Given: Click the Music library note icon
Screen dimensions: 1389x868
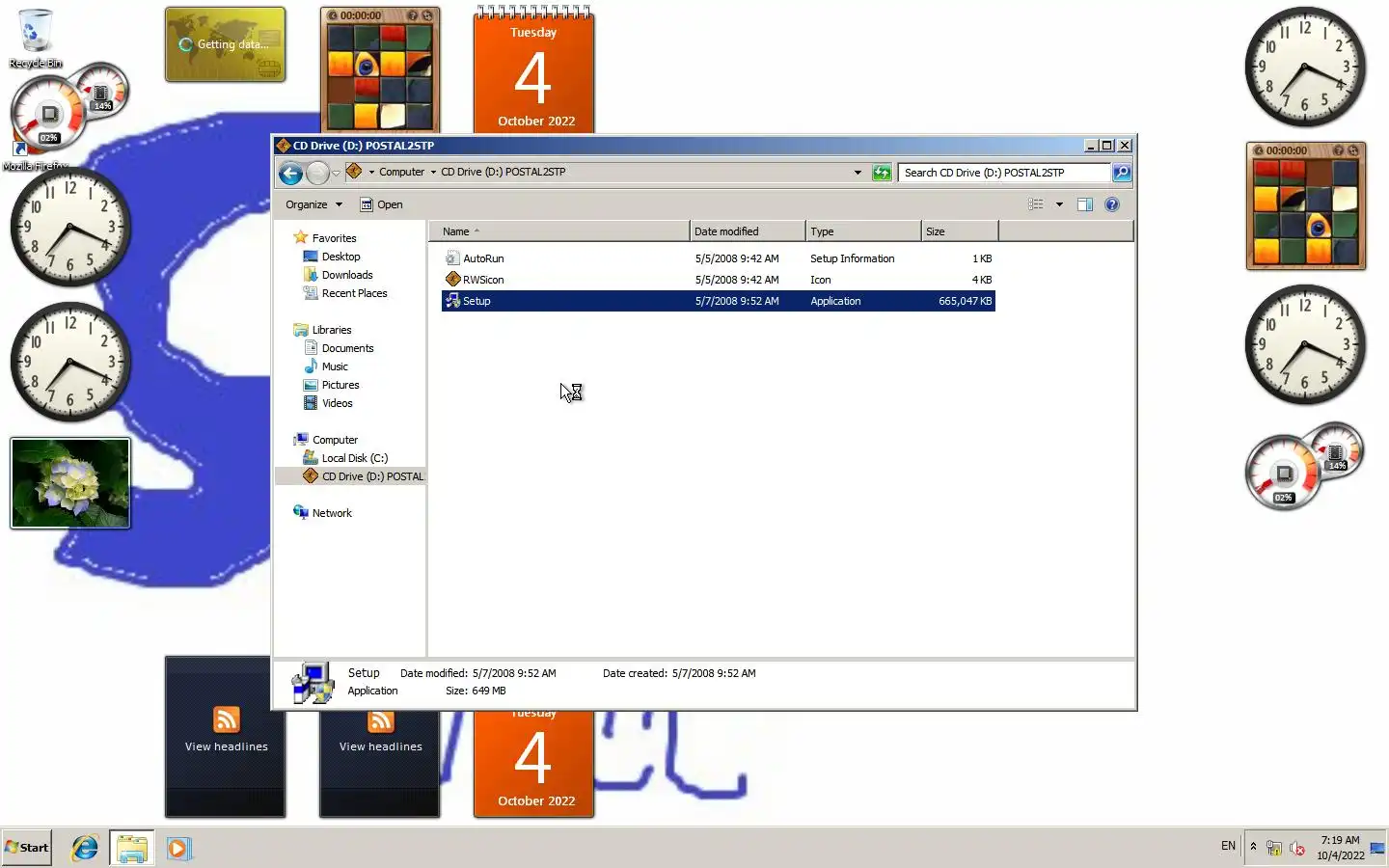Looking at the screenshot, I should click(311, 366).
